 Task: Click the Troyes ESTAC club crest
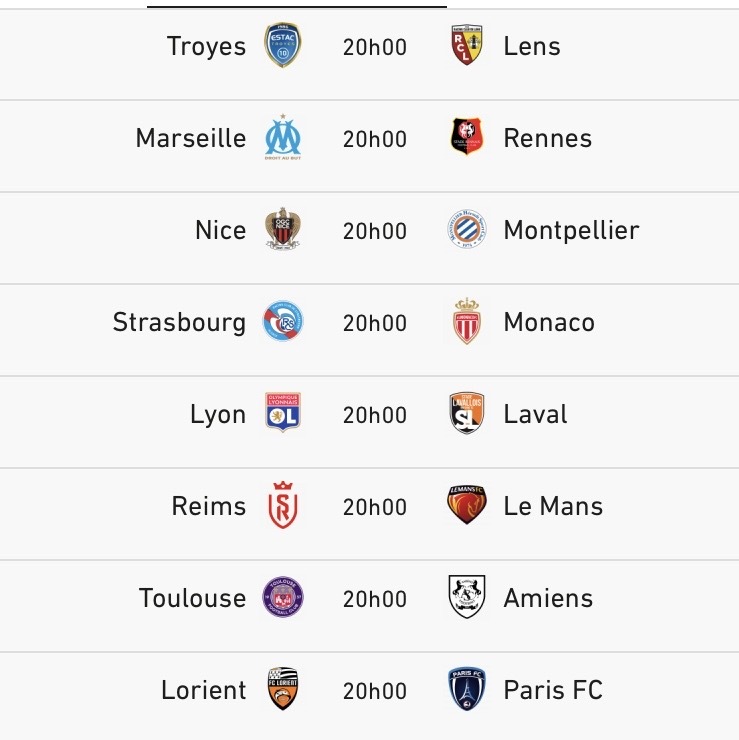[x=282, y=46]
